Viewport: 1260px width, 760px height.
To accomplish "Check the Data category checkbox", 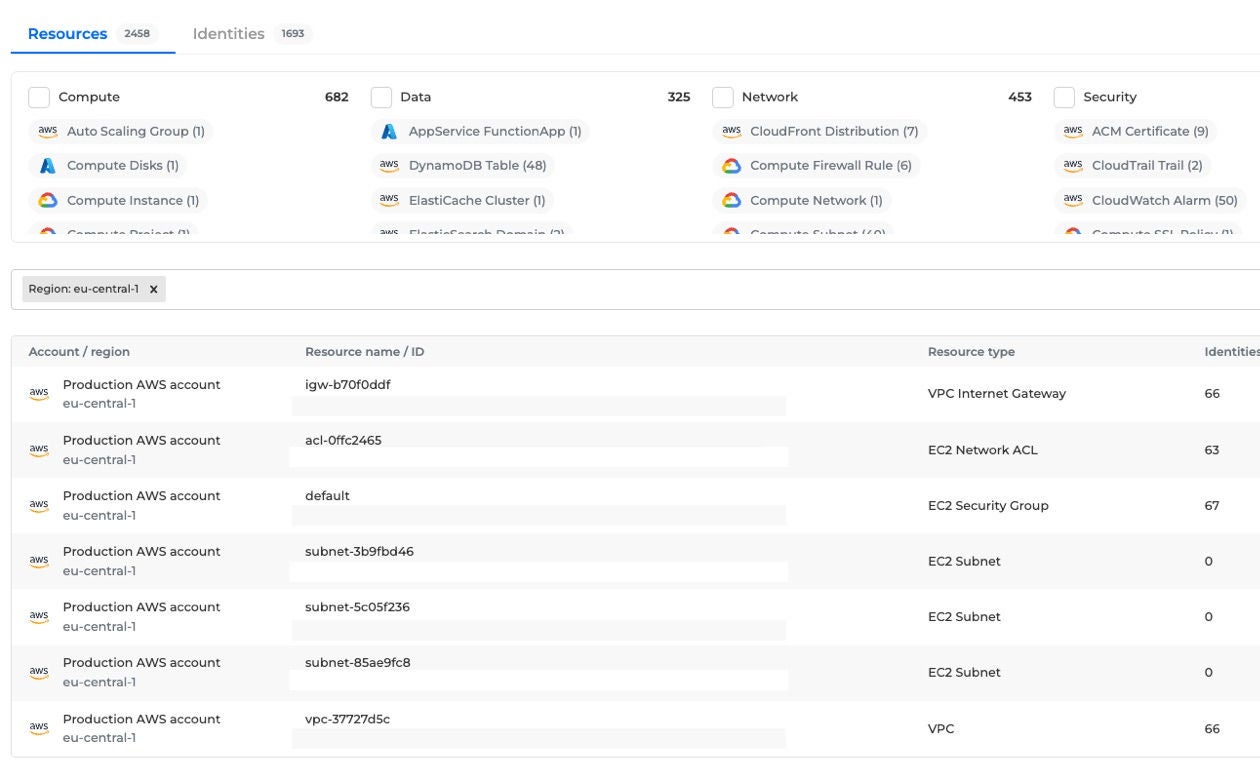I will point(381,97).
